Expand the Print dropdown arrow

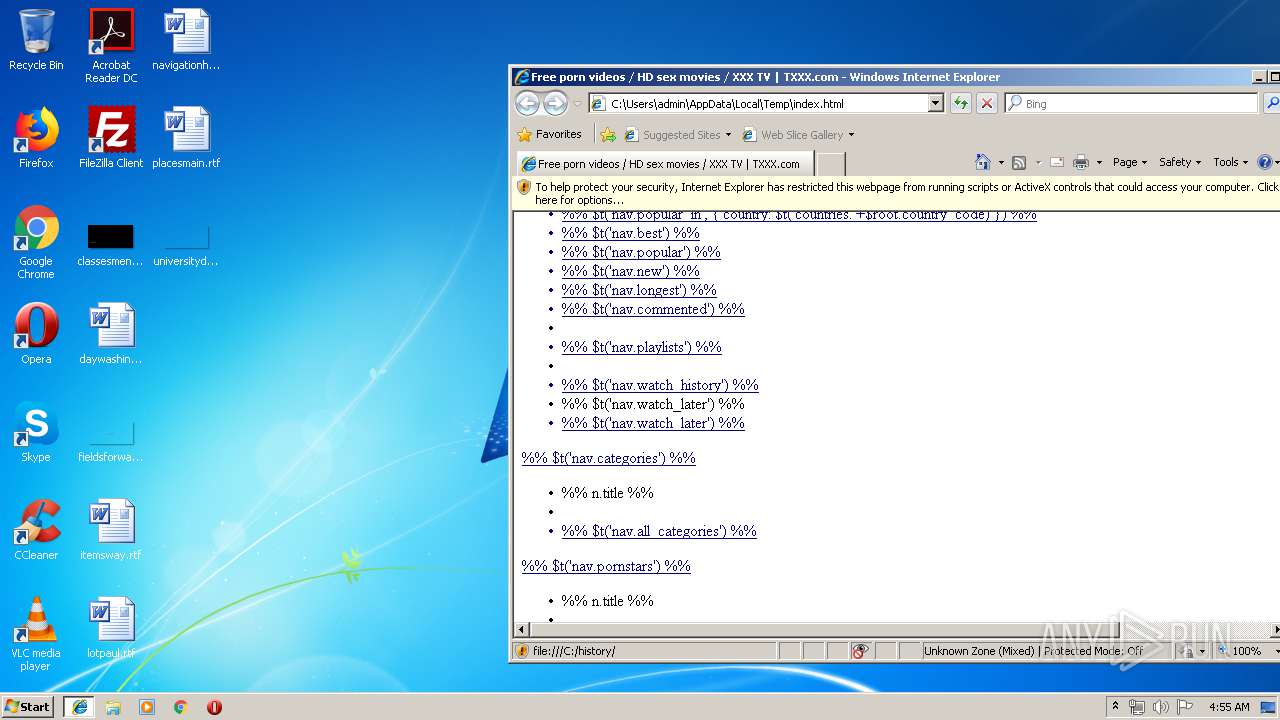[x=1099, y=162]
